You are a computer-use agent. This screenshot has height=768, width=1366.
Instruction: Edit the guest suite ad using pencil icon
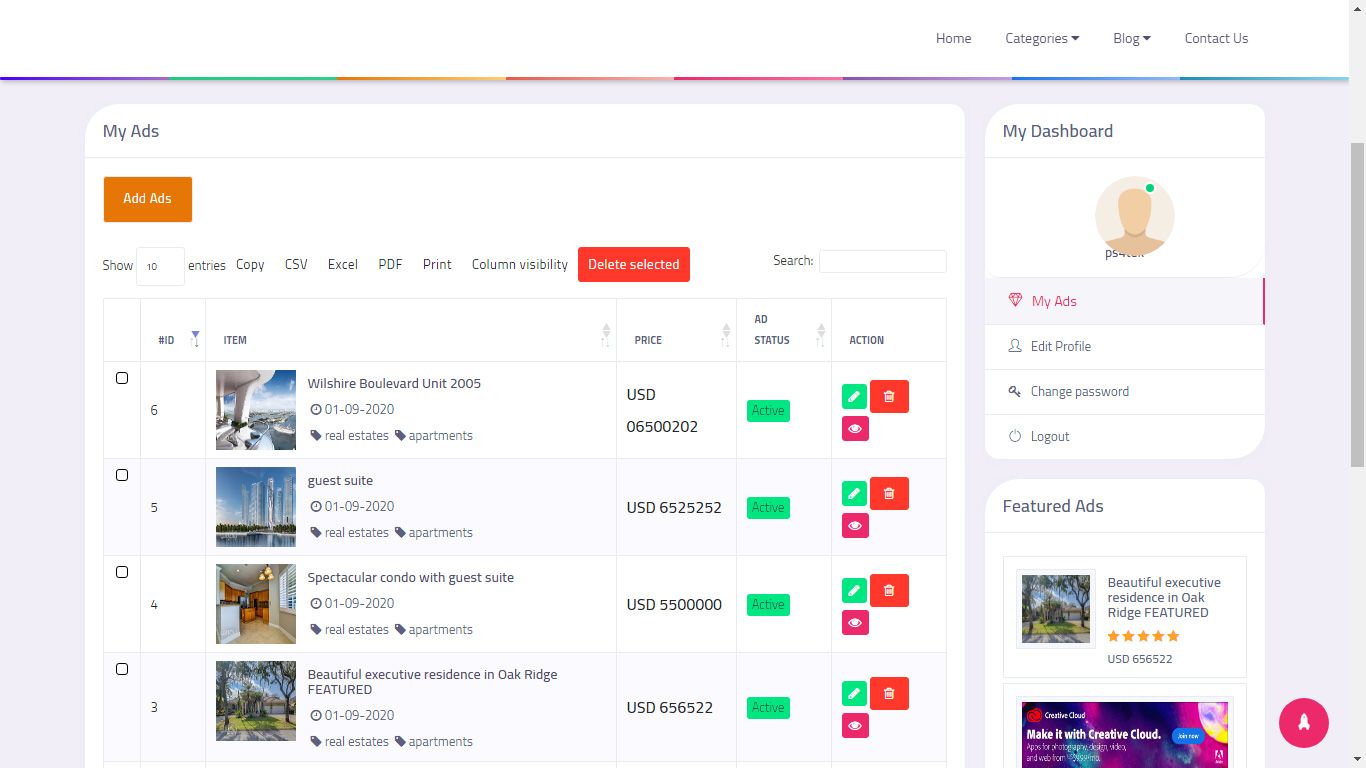coord(854,493)
